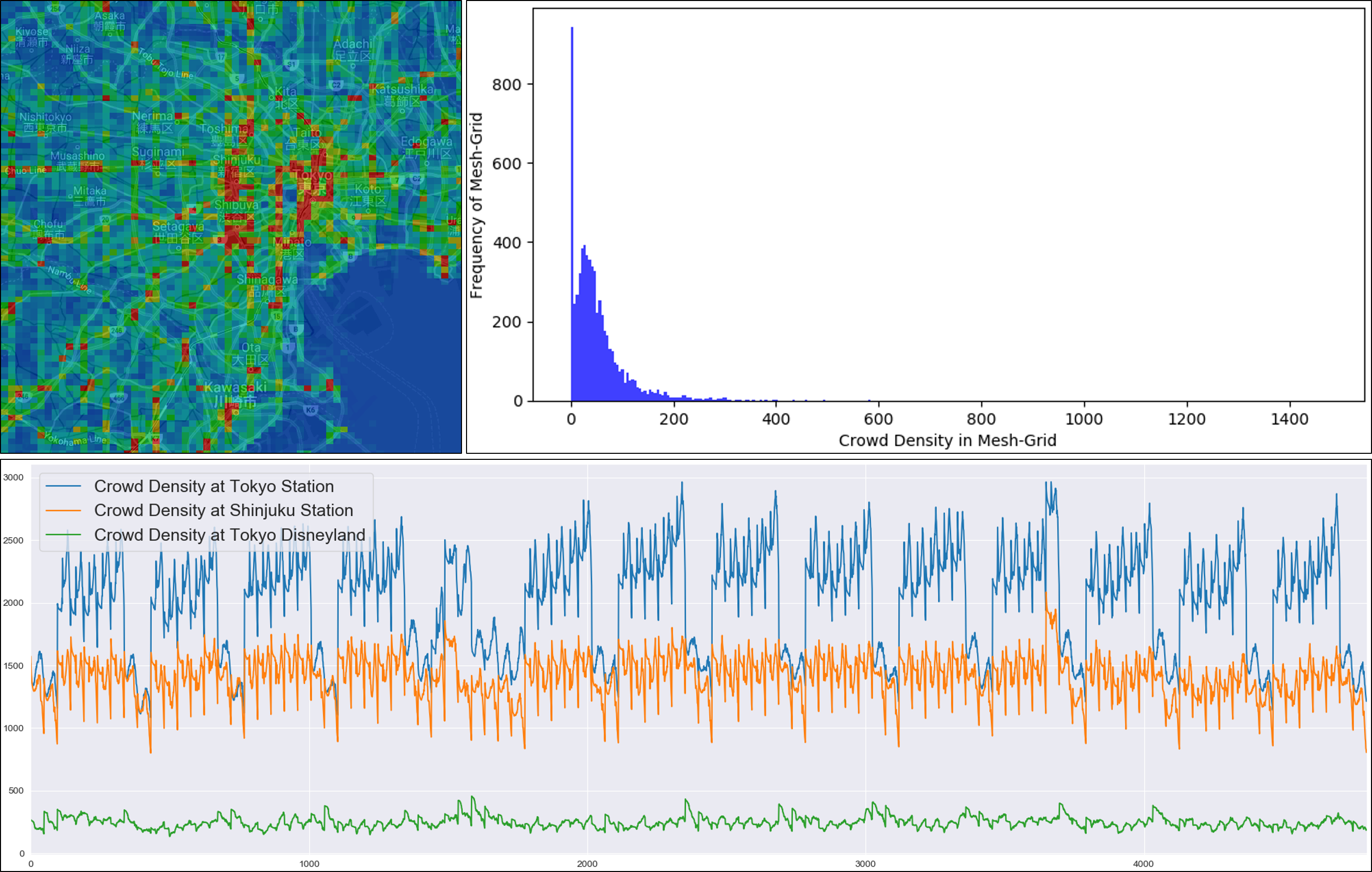Click the green legend line for Tokyo Disneyland
Image resolution: width=1372 pixels, height=872 pixels.
click(63, 535)
